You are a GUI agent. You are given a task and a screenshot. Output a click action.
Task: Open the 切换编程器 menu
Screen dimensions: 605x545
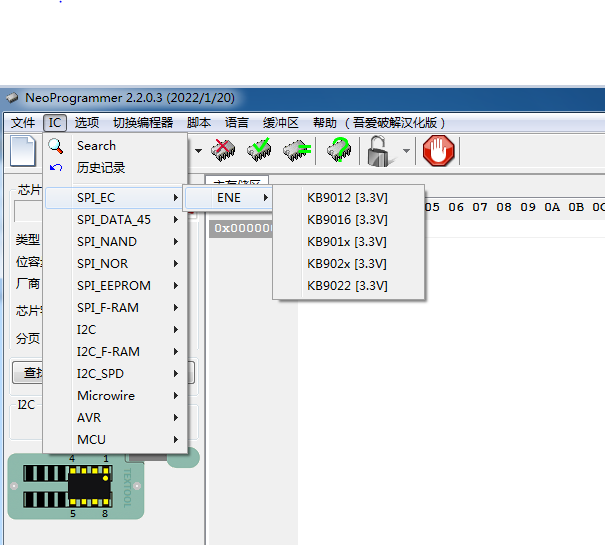pos(143,123)
